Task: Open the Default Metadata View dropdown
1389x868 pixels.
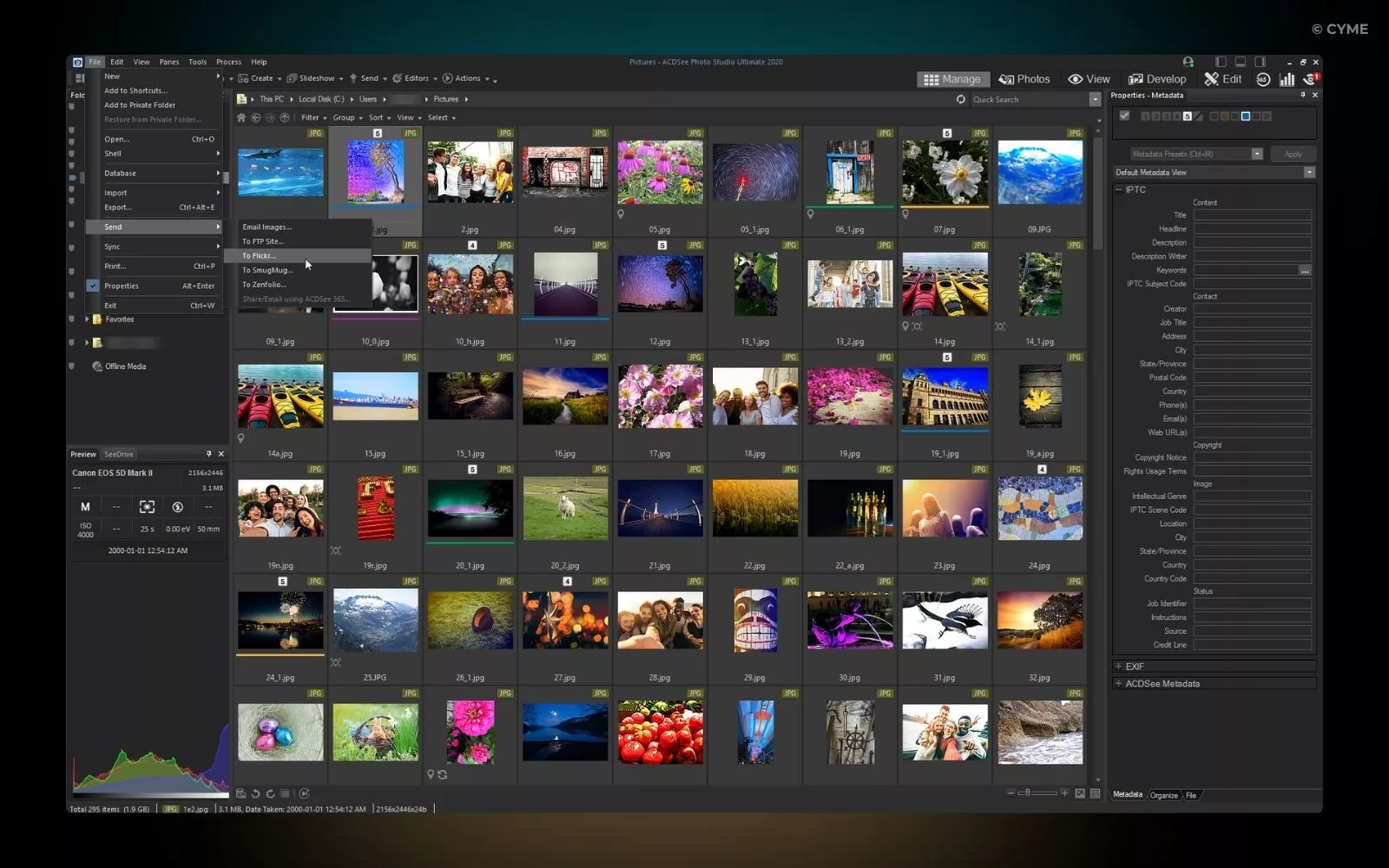Action: 1310,172
